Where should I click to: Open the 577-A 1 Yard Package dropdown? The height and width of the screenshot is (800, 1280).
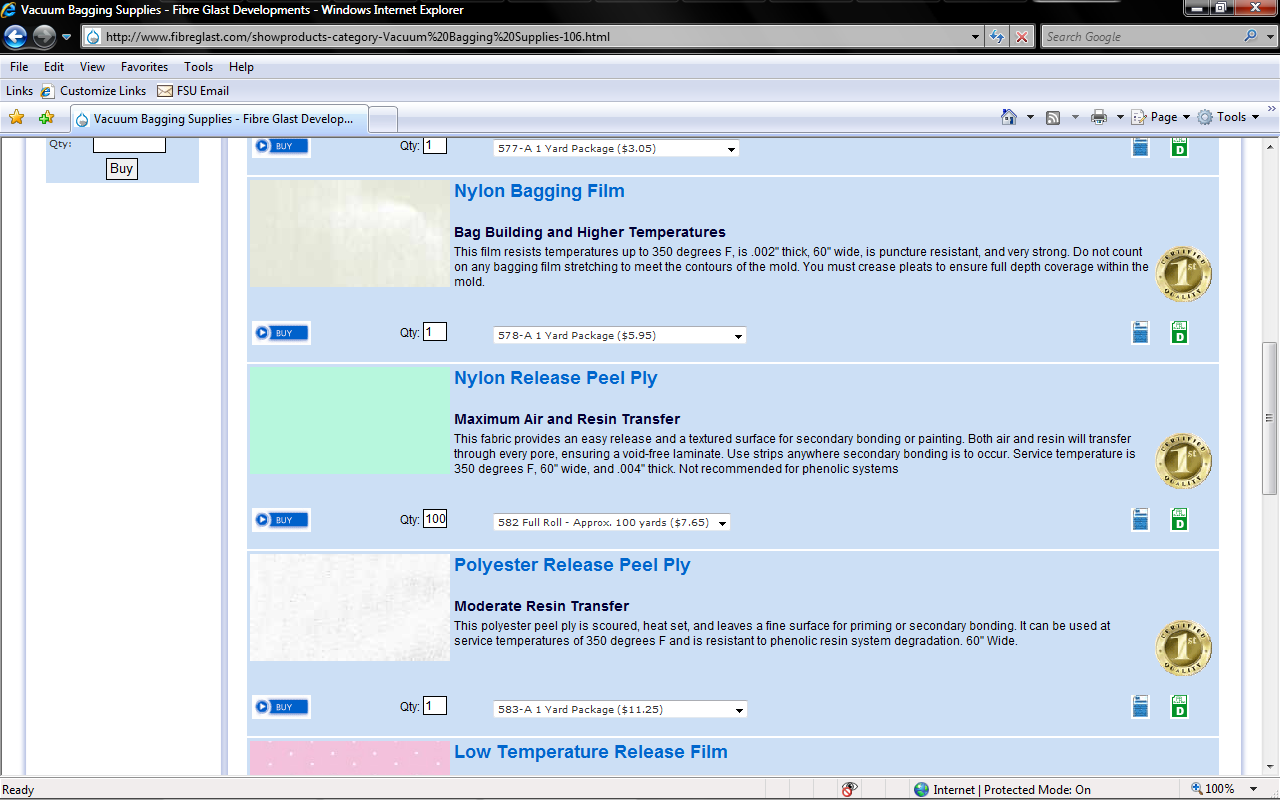click(x=616, y=148)
